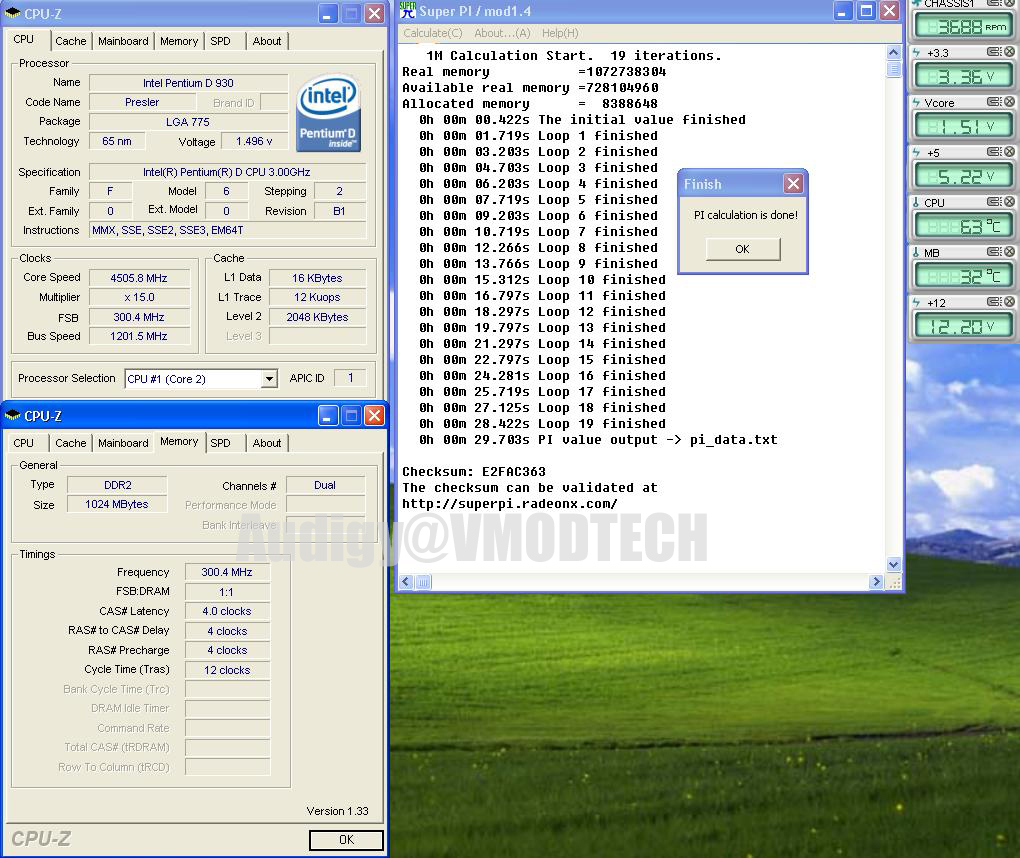The image size is (1020, 858).
Task: Maximize the Super PI window
Action: [866, 11]
